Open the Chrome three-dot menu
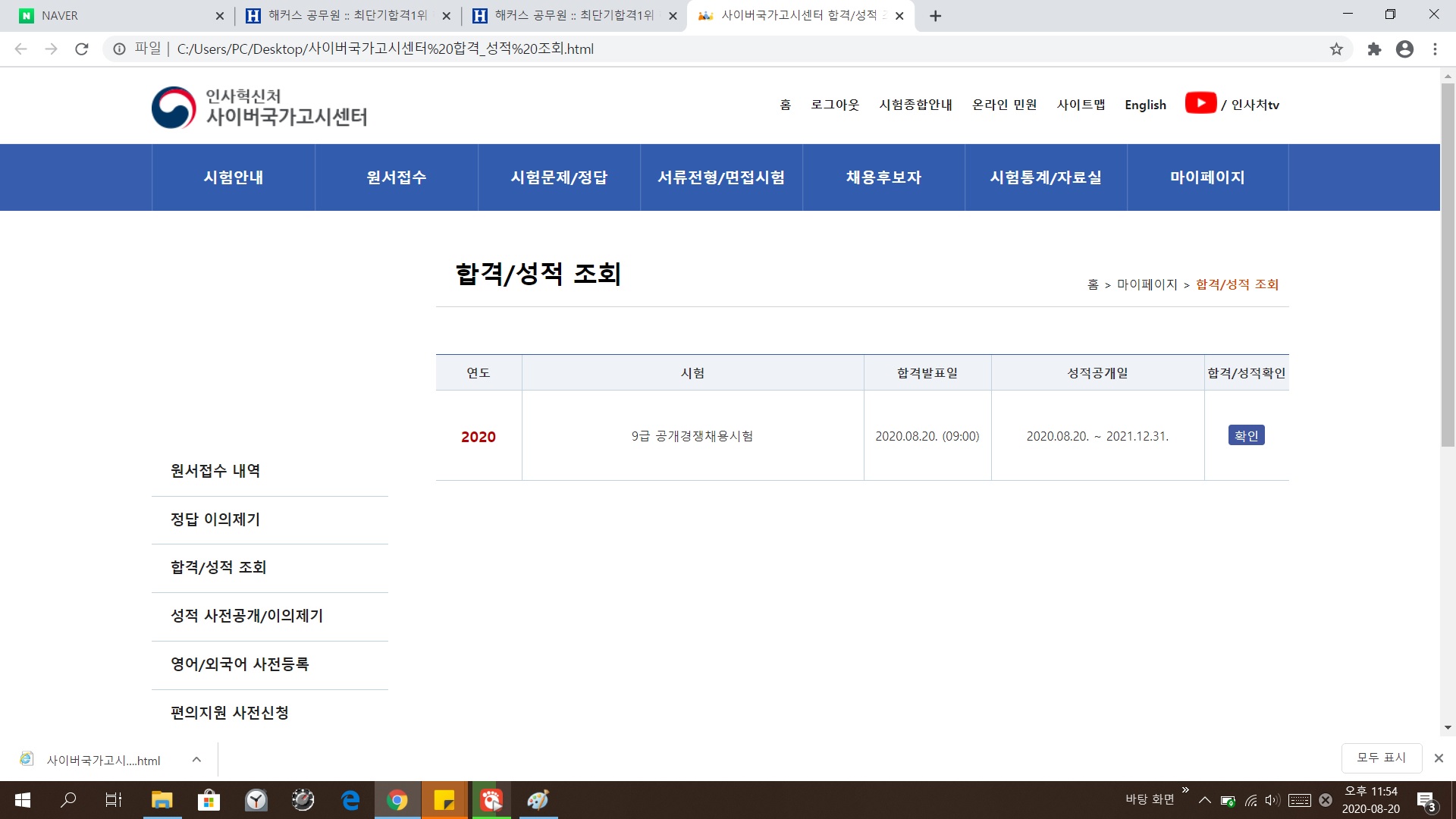Image resolution: width=1456 pixels, height=819 pixels. tap(1435, 49)
